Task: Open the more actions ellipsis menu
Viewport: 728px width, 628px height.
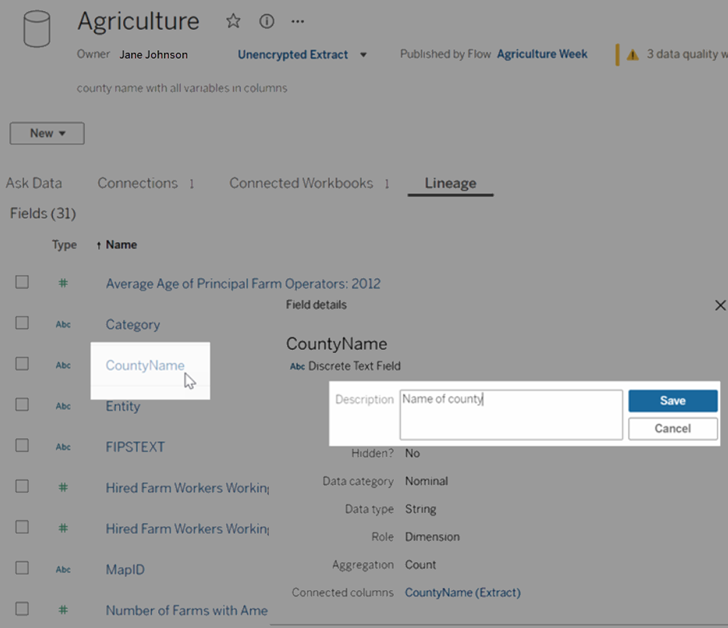Action: coord(298,21)
